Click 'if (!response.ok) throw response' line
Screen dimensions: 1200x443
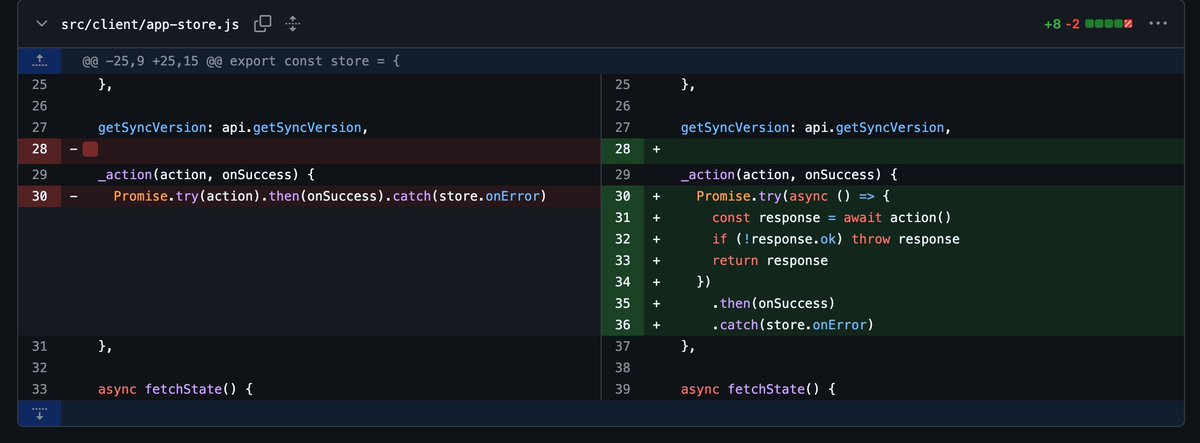[836, 239]
